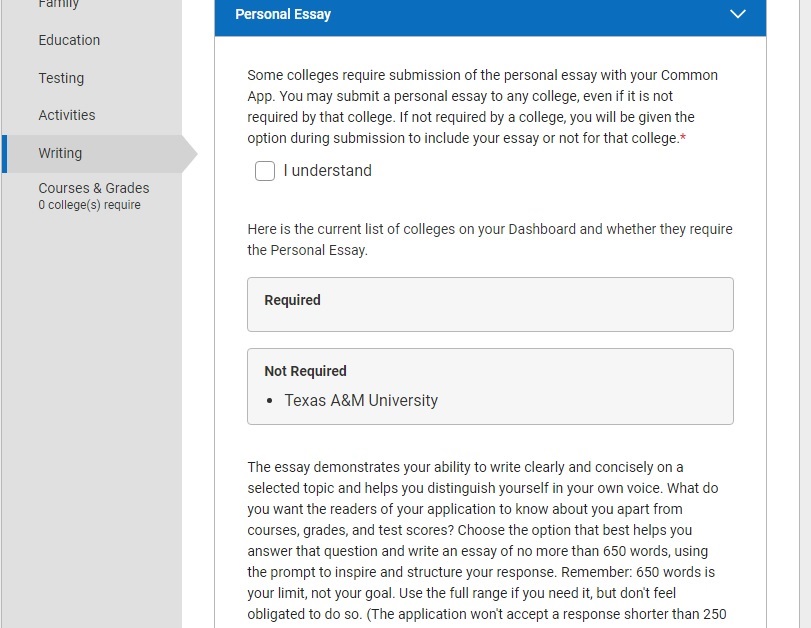Check the "I understand" checkbox

pyautogui.click(x=265, y=171)
